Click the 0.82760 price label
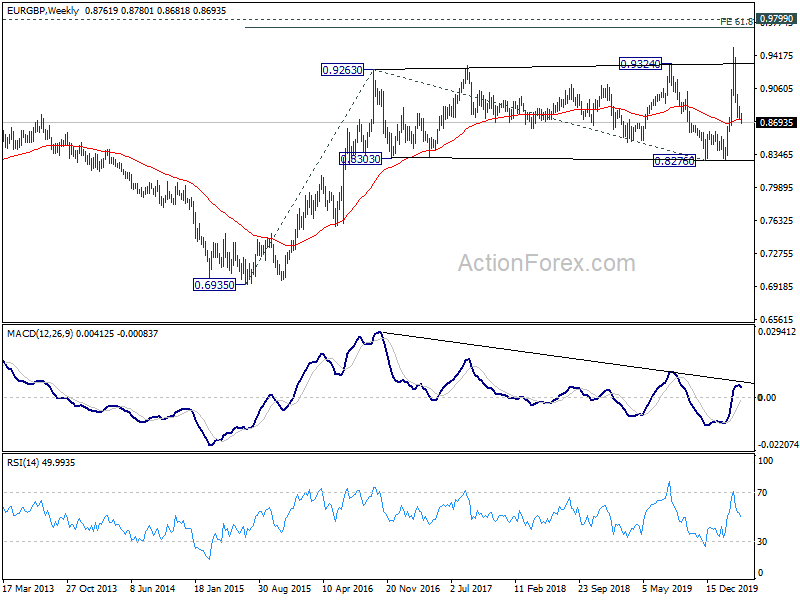The height and width of the screenshot is (600, 800). point(674,161)
